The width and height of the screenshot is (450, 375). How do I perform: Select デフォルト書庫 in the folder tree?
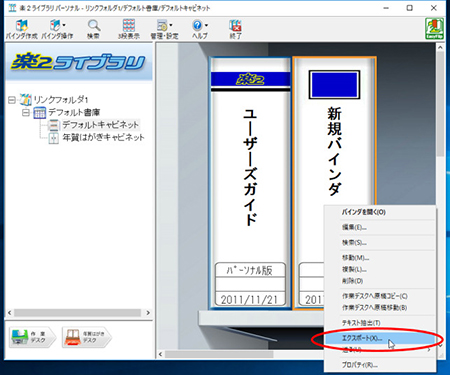(74, 112)
